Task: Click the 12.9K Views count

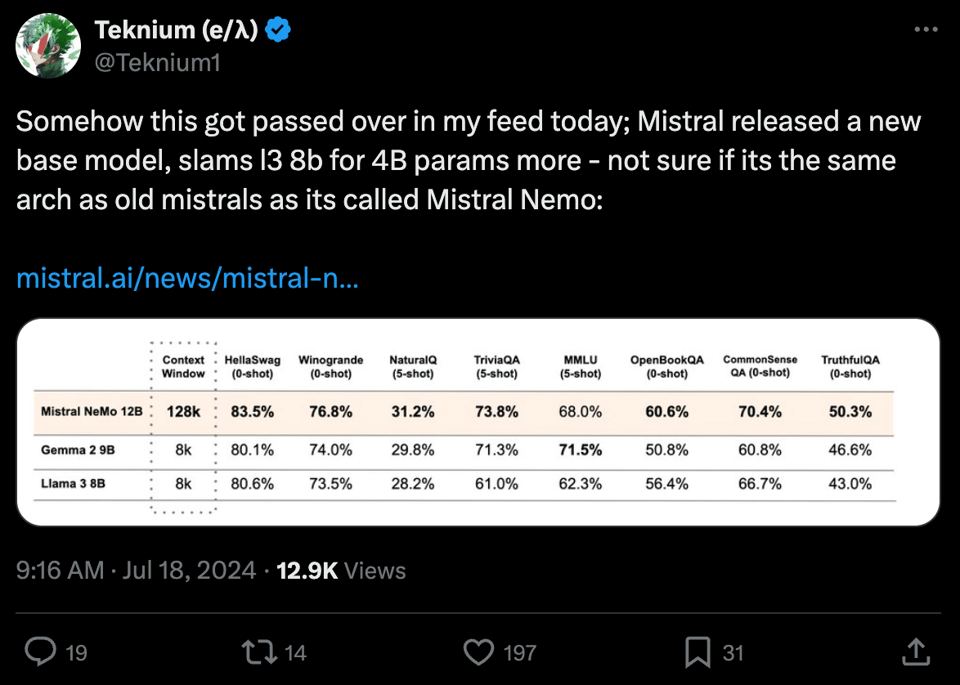Action: (x=341, y=571)
